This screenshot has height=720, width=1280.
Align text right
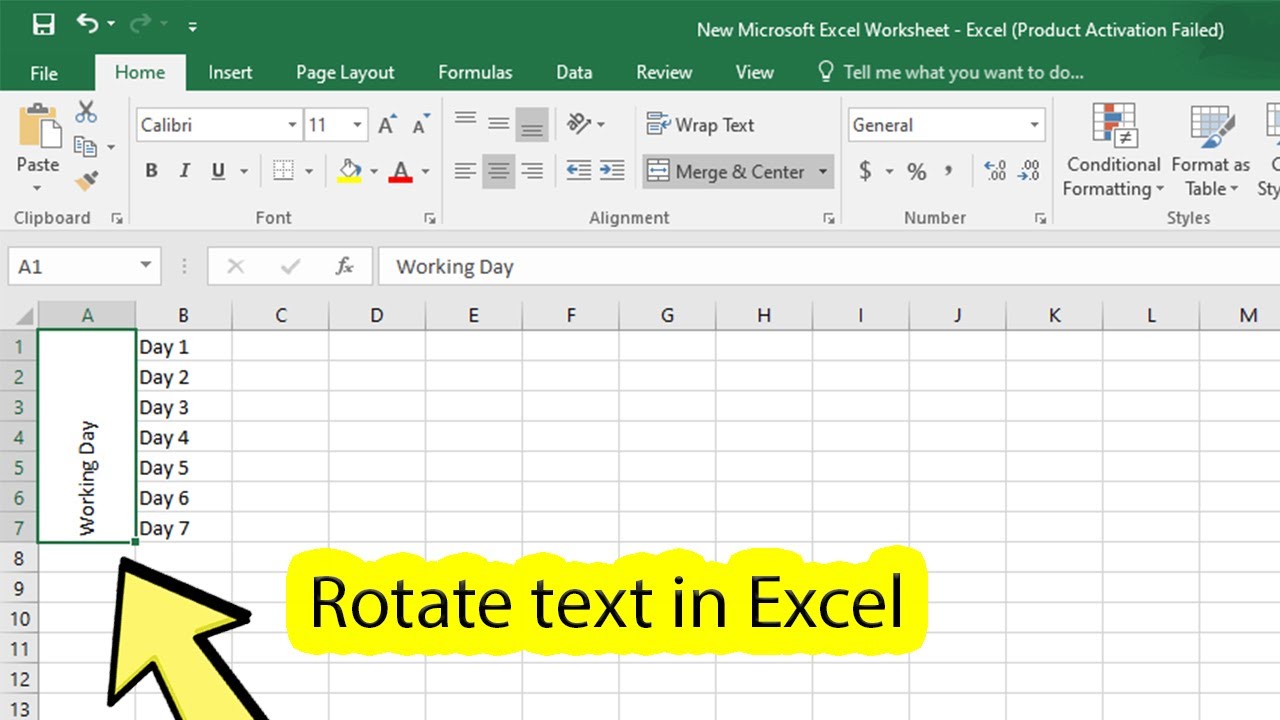tap(532, 171)
